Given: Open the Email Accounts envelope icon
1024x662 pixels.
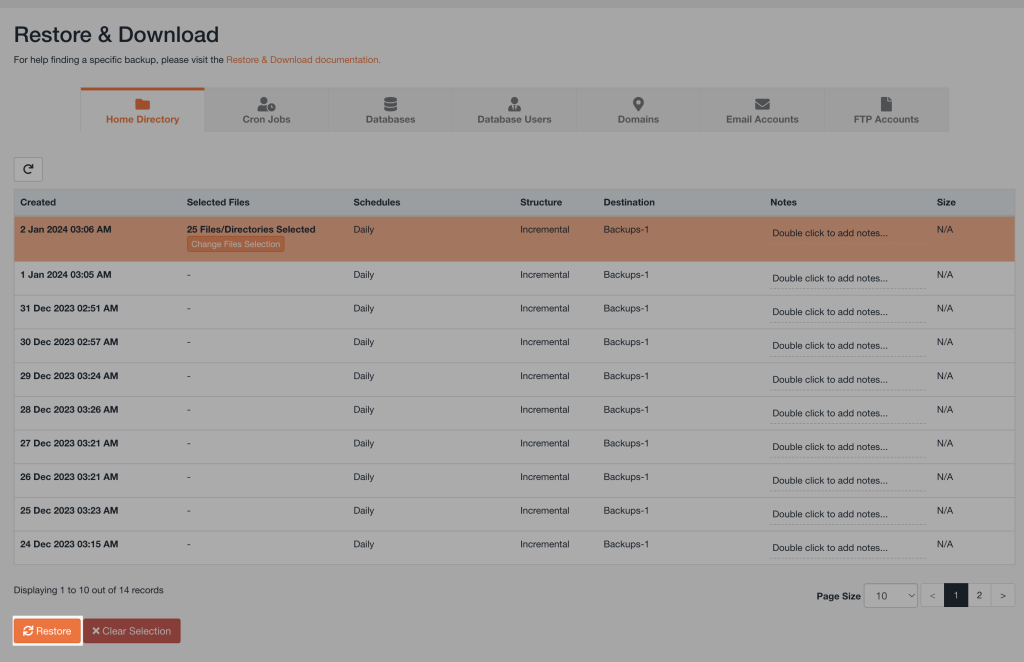Looking at the screenshot, I should (x=762, y=104).
